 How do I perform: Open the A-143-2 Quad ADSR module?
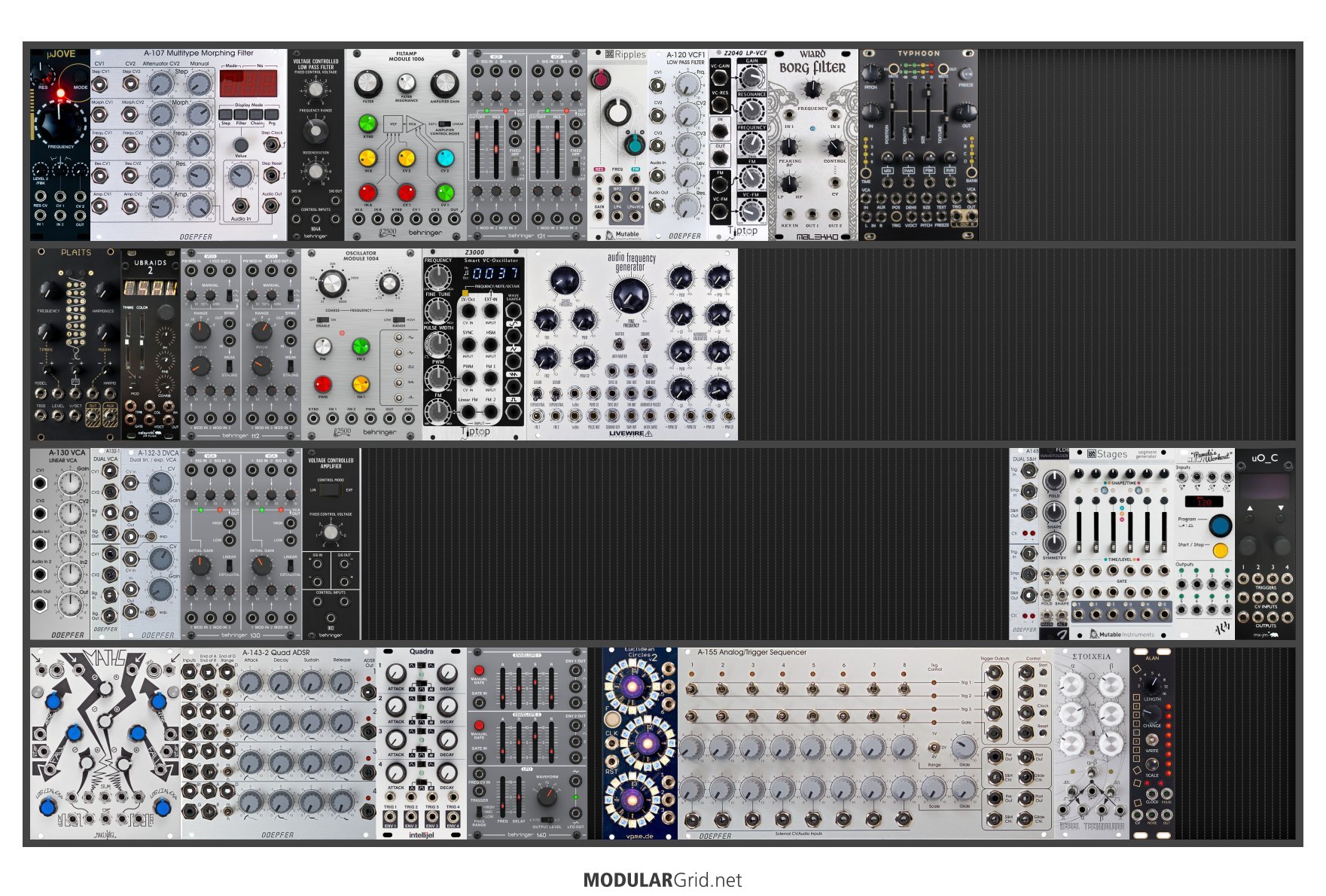pyautogui.click(x=279, y=744)
